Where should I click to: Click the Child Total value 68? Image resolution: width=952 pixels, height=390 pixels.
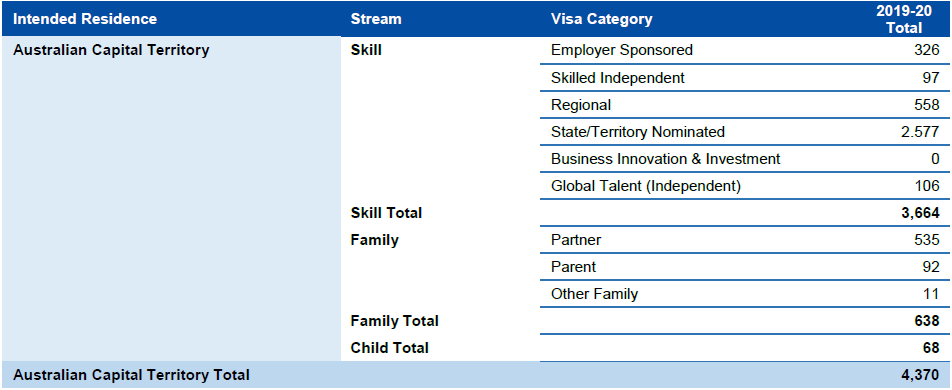[930, 347]
